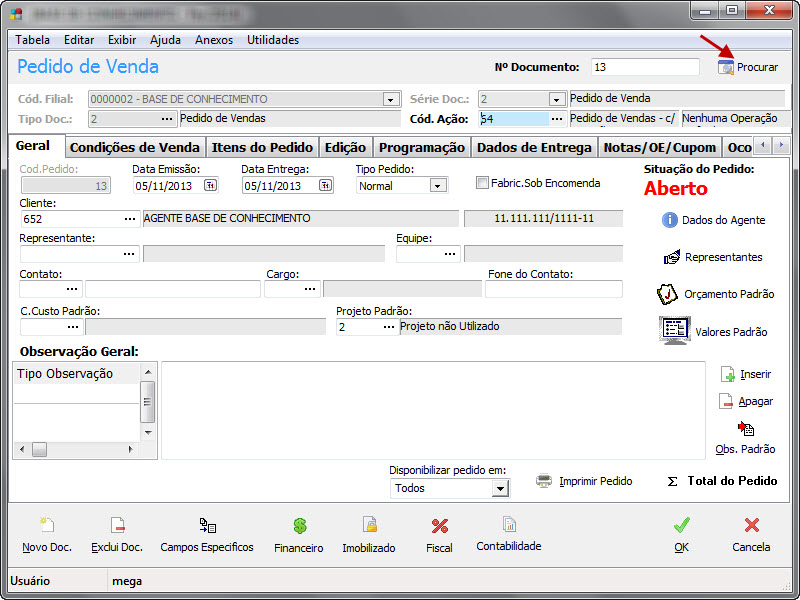Screen dimensions: 800x600
Task: Click the Imprimir Pedido printer icon
Action: click(x=544, y=481)
